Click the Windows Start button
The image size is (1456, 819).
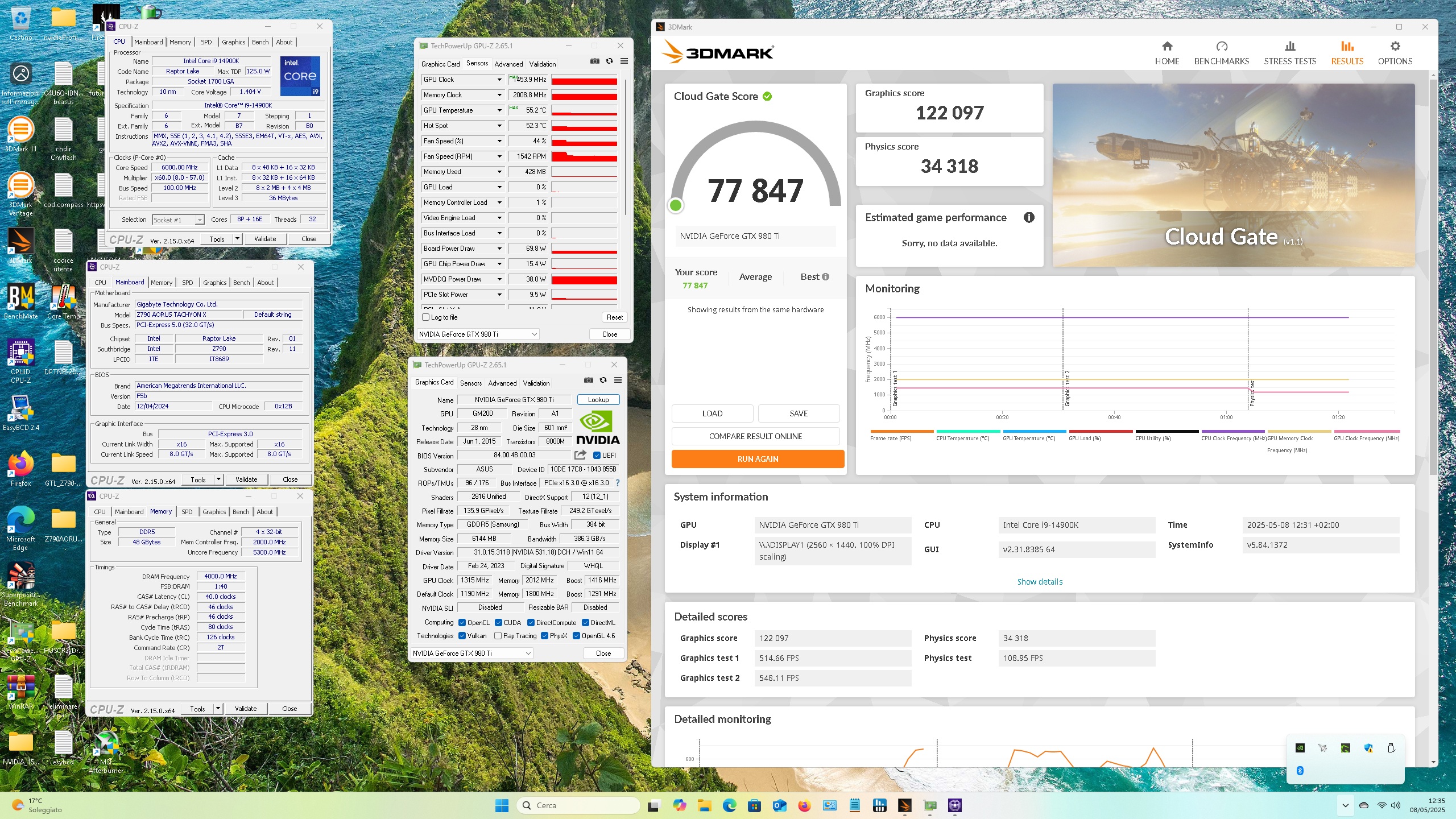pos(502,805)
